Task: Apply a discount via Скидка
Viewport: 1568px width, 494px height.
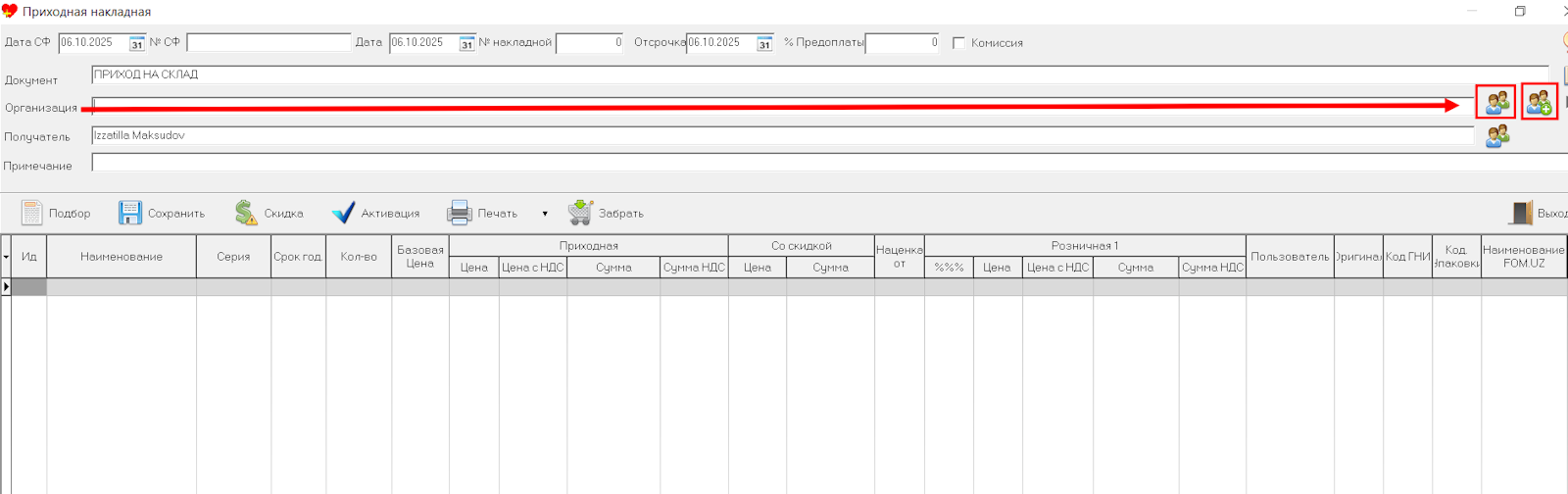Action: [269, 213]
